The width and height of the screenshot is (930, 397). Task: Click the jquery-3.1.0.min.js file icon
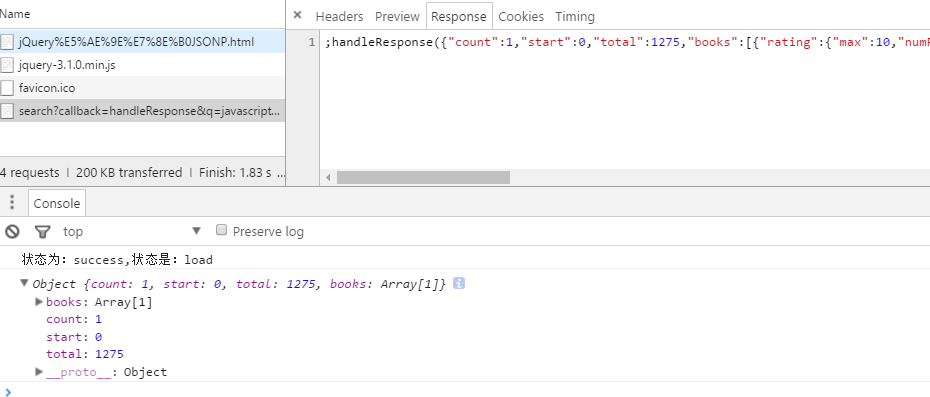pyautogui.click(x=7, y=65)
